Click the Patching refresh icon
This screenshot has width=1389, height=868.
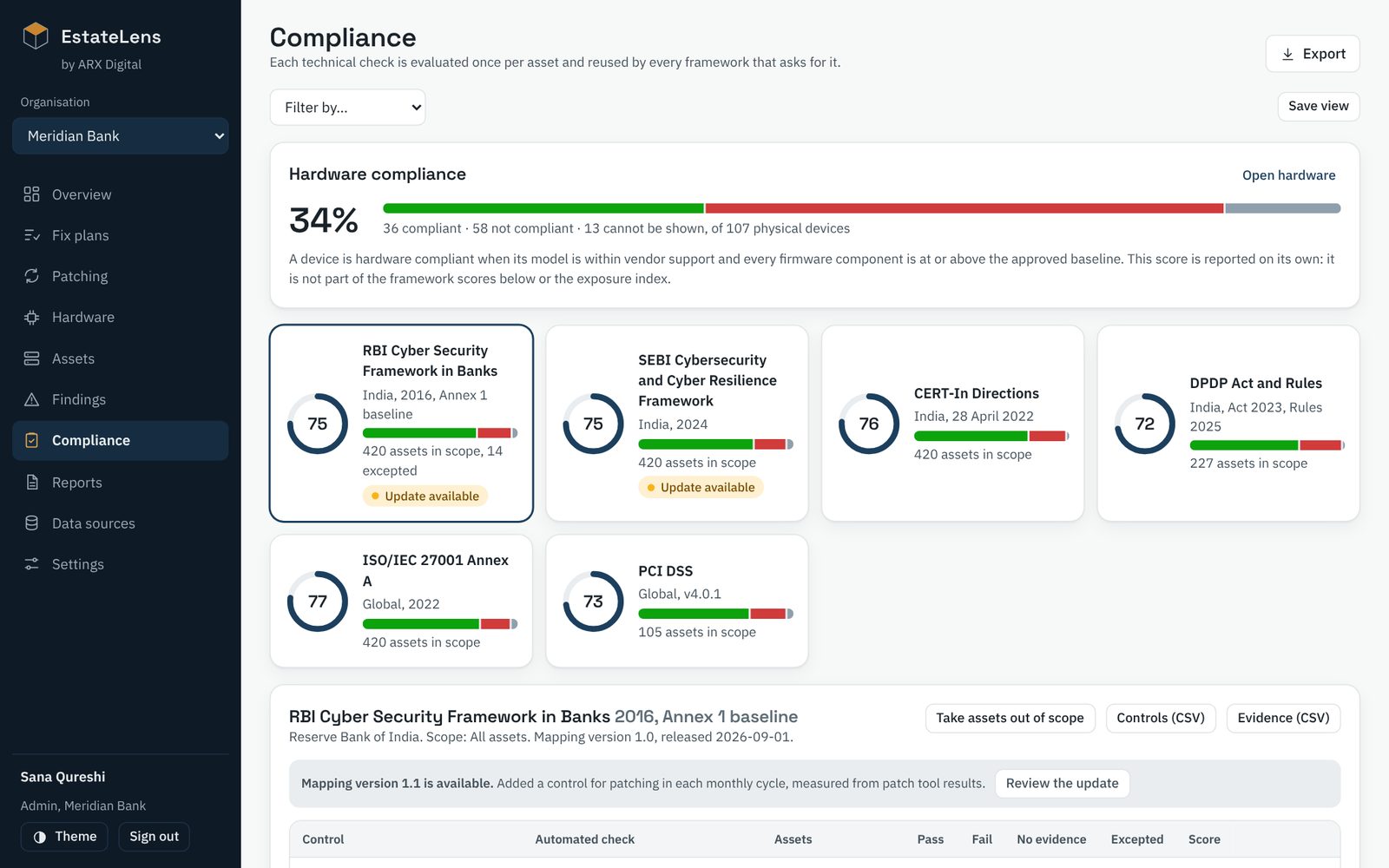31,276
